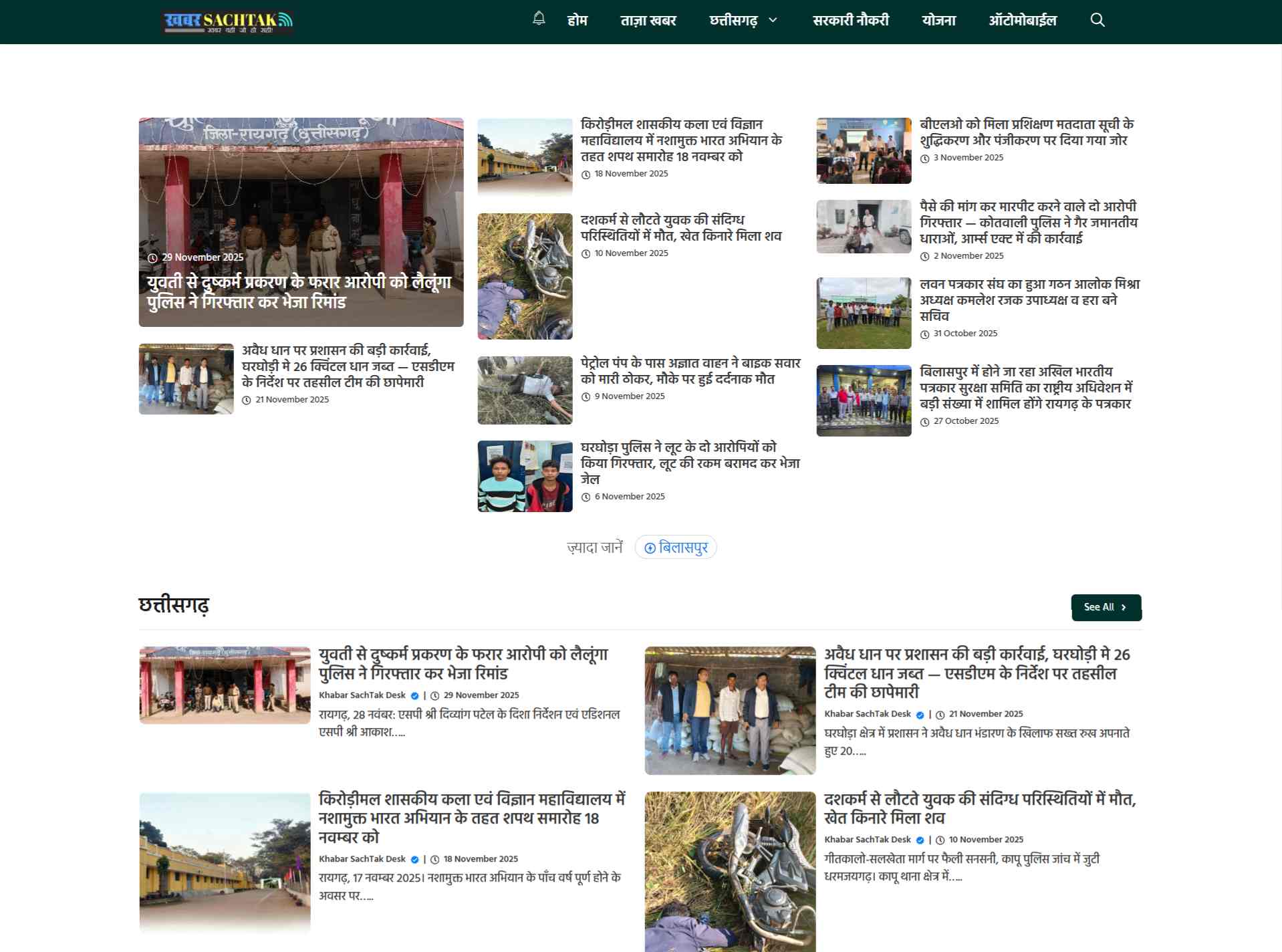The width and height of the screenshot is (1282, 952).
Task: Click the clock icon beside 27 October 2025
Action: point(925,421)
